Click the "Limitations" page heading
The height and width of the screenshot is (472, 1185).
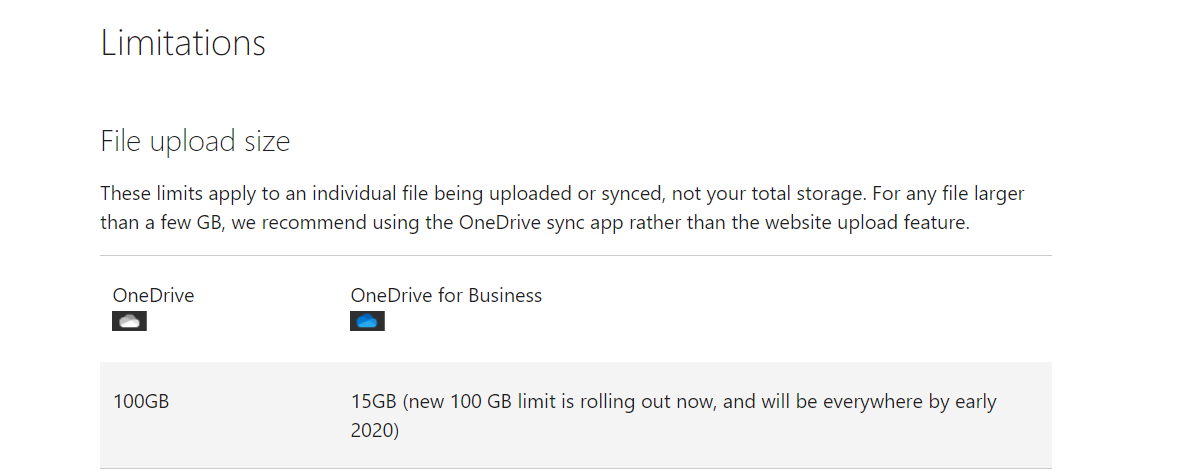tap(183, 43)
